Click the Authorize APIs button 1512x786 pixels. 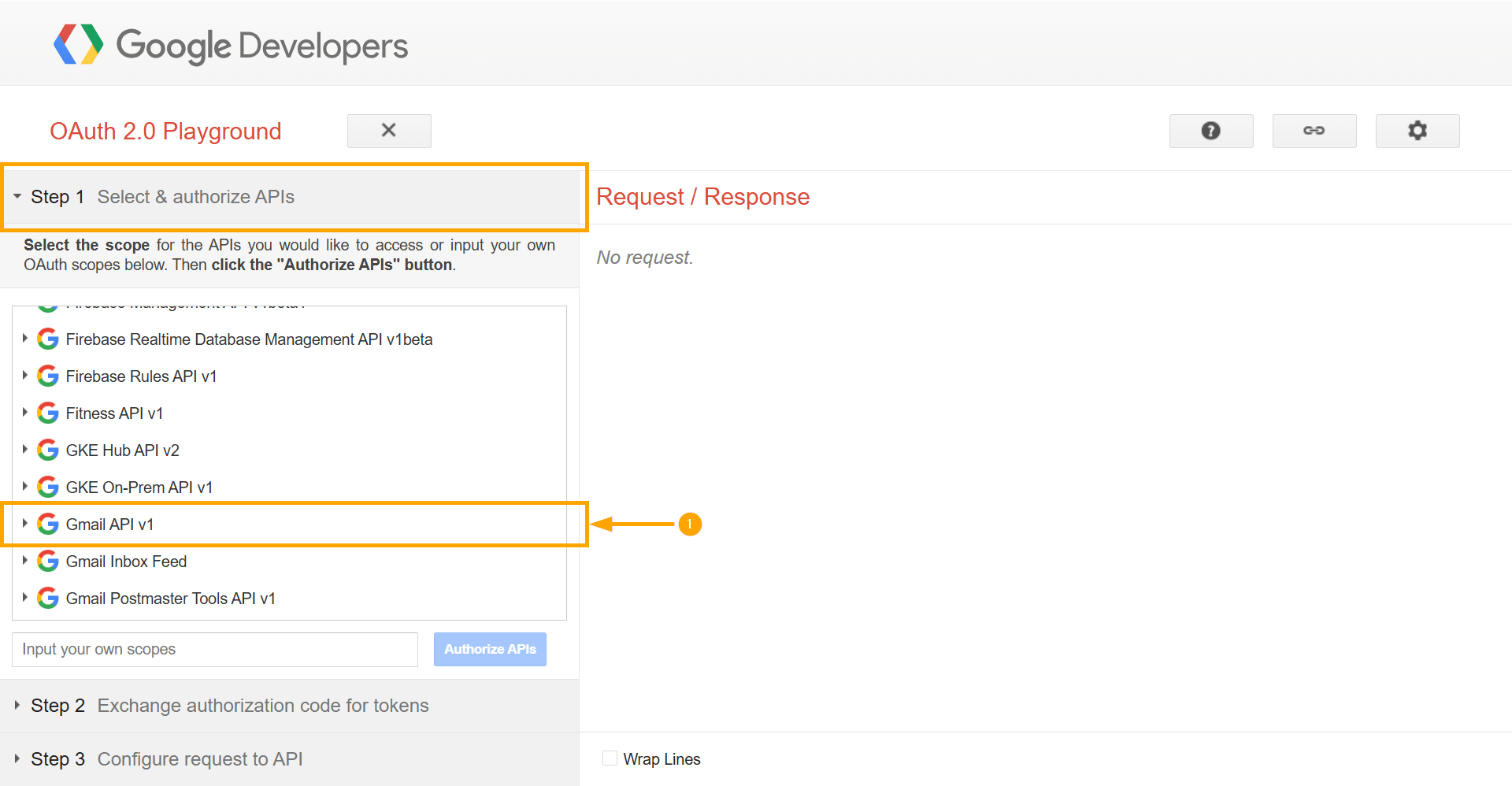(x=489, y=649)
